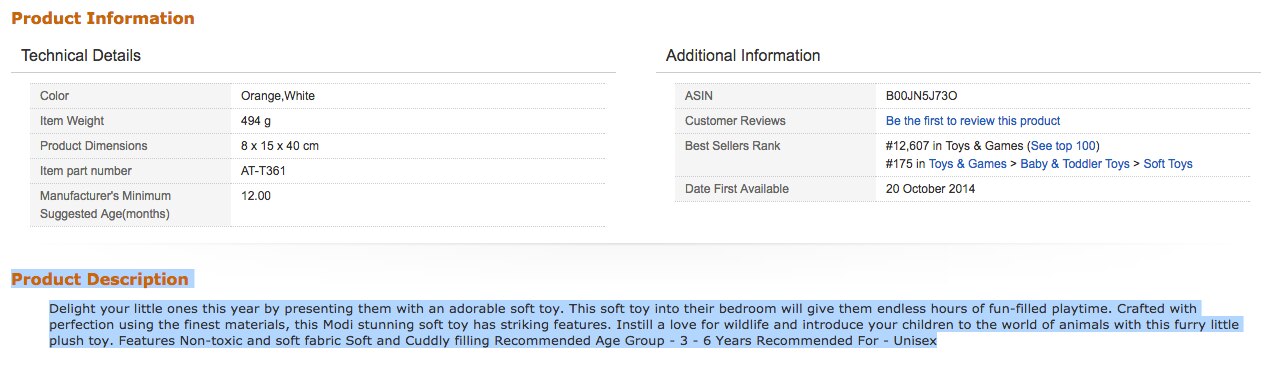Click the dimensions value 8 x 15 x 40 cm
This screenshot has width=1273, height=380.
[280, 146]
